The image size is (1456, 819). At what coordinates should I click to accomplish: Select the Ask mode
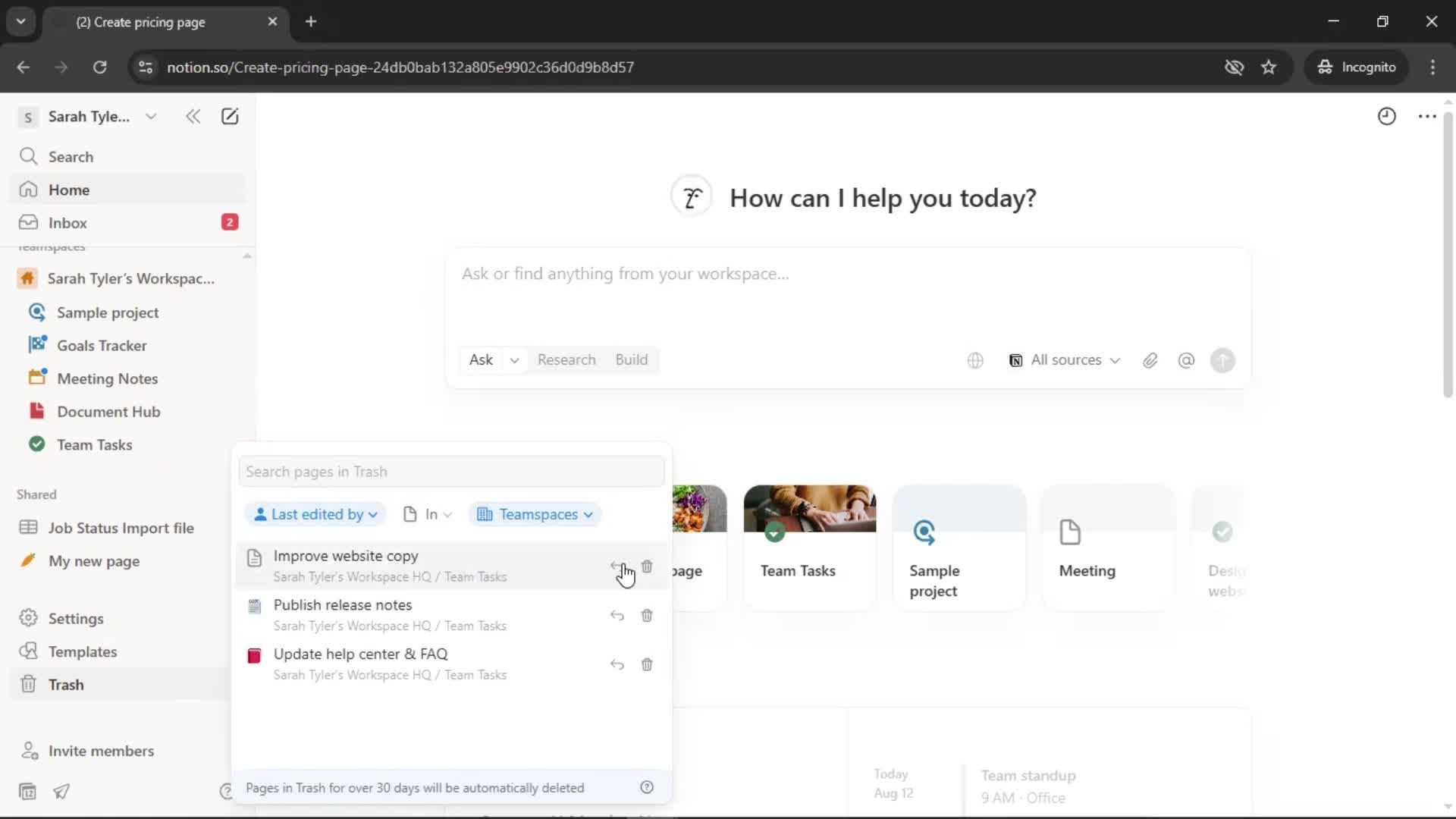pos(481,359)
